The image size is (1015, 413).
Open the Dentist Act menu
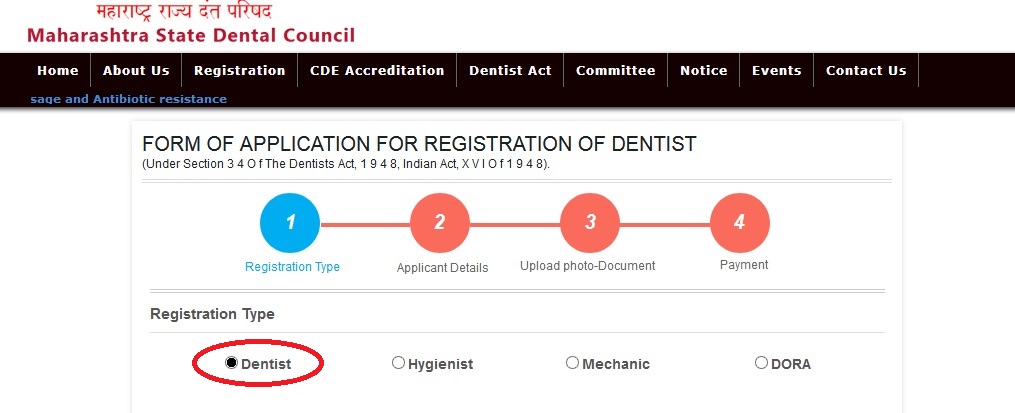coord(510,71)
